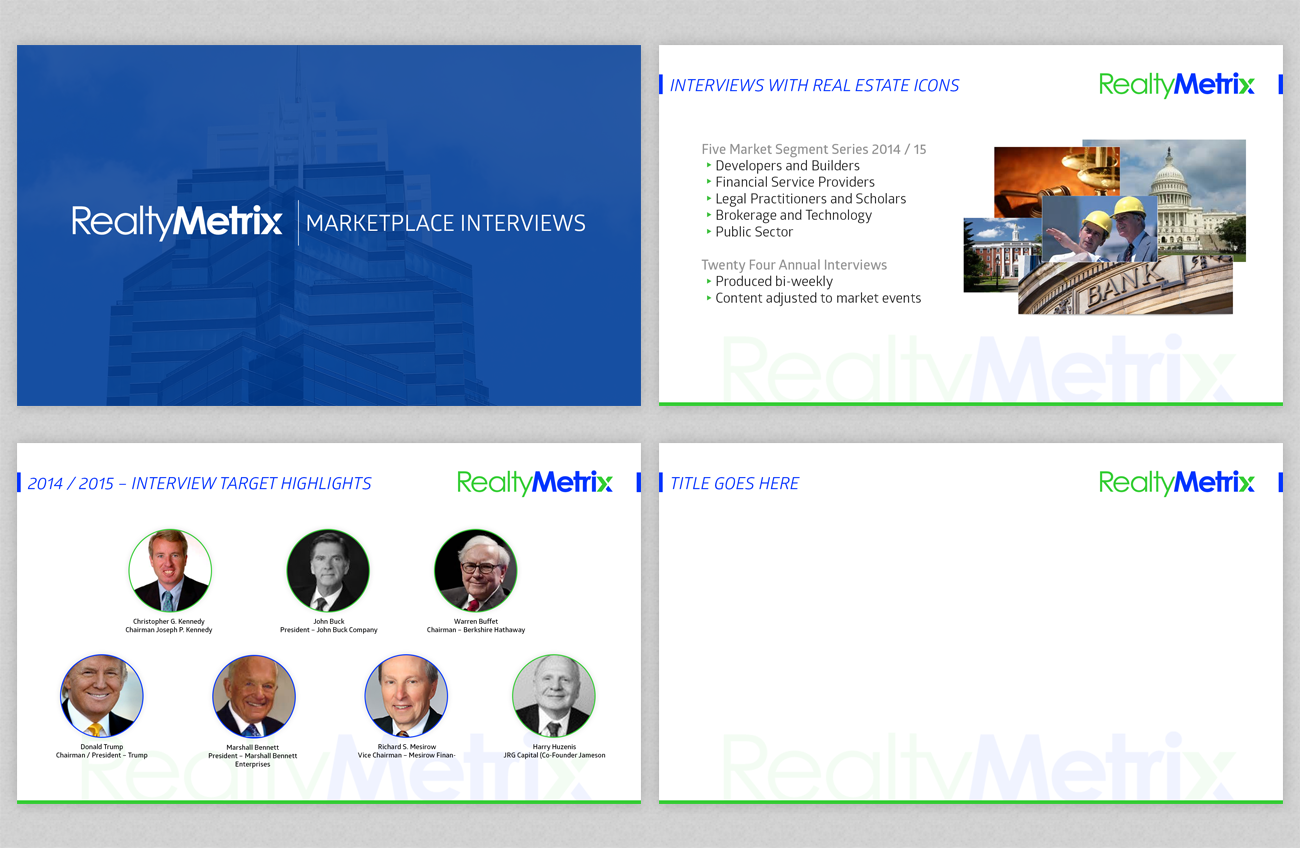Select Marshall Bennett's circular portrait
Viewport: 1300px width, 848px height.
[x=254, y=696]
